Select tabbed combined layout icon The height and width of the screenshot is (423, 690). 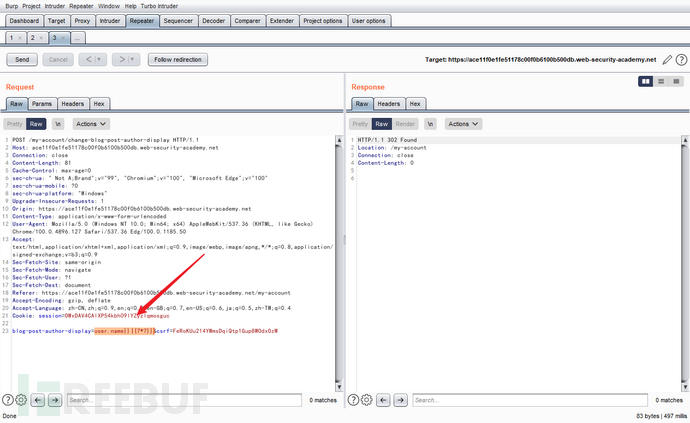click(x=676, y=81)
